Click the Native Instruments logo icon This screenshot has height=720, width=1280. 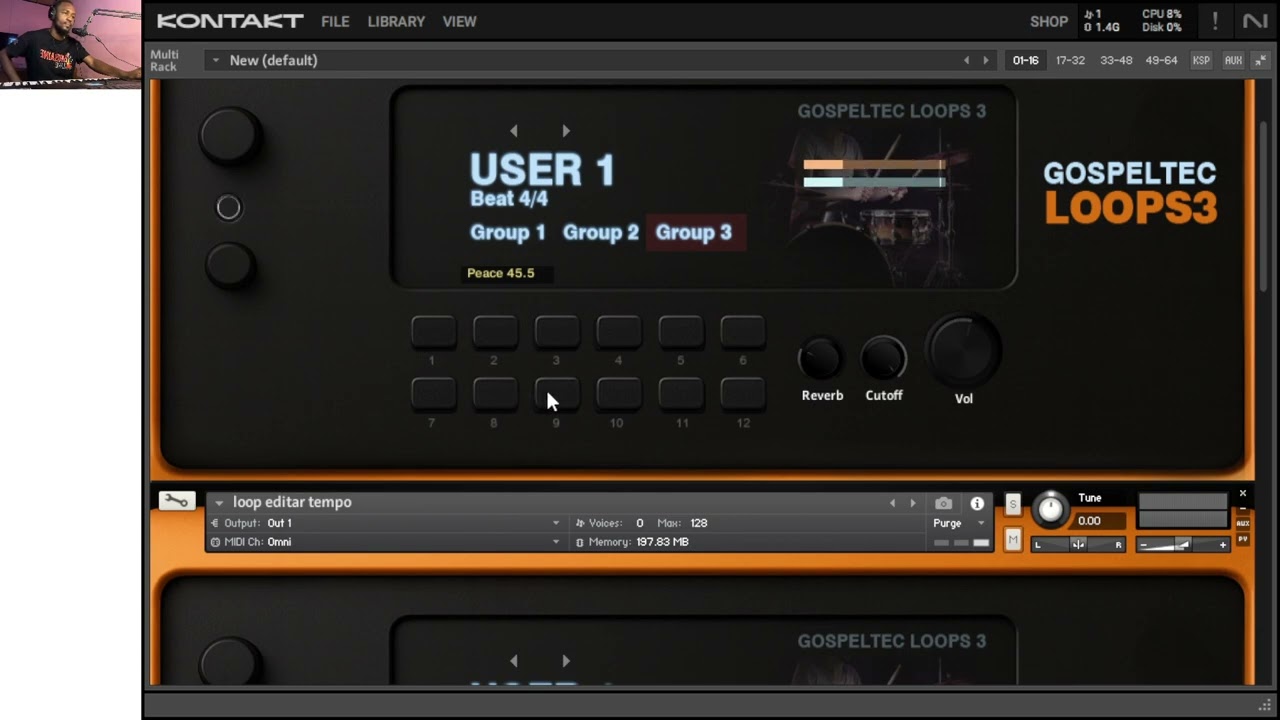coord(1255,21)
